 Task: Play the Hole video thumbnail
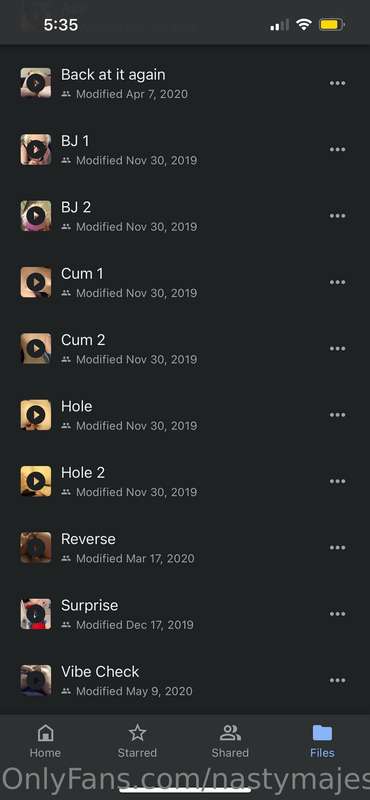(36, 415)
